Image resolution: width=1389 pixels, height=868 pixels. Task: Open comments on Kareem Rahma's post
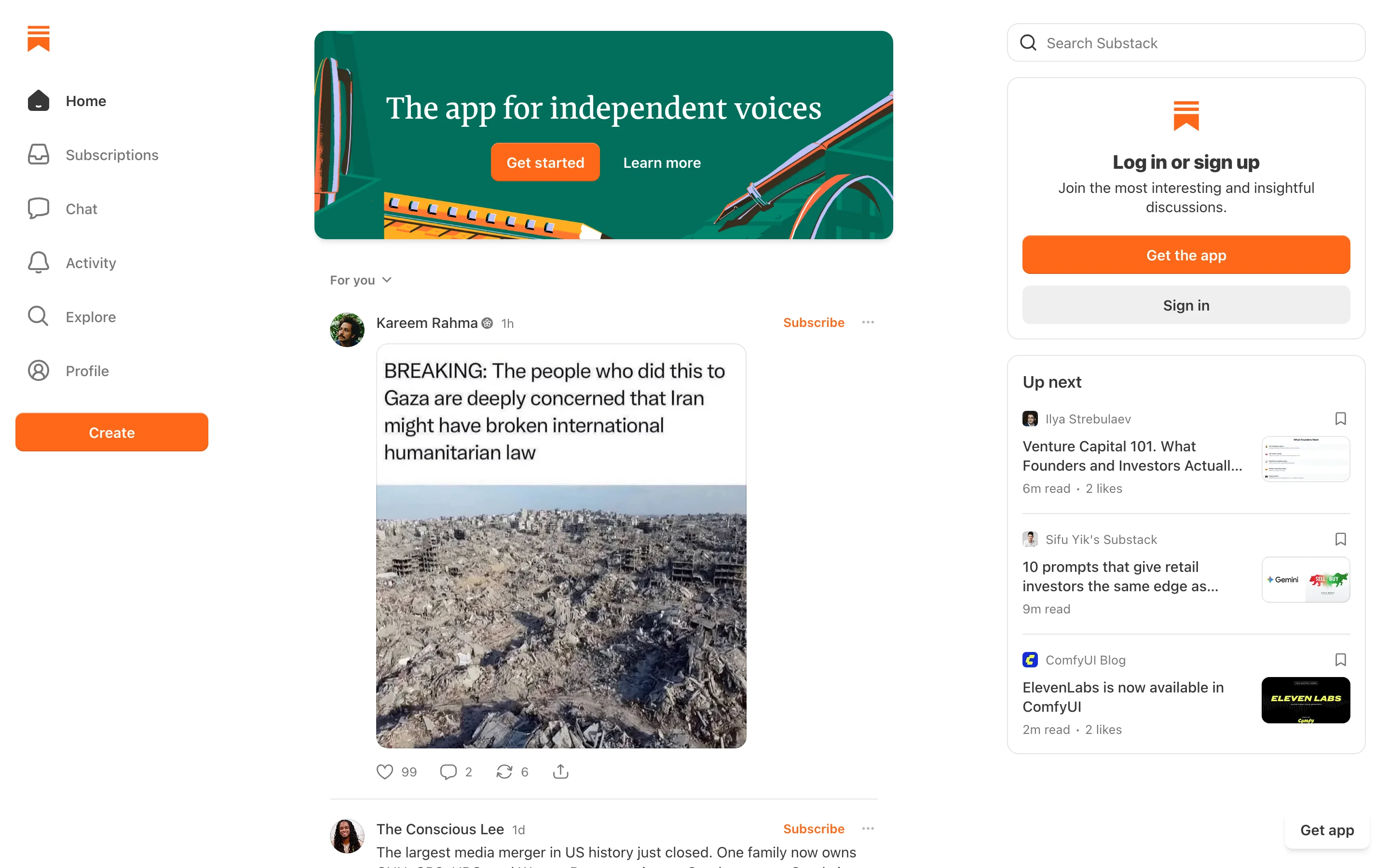tap(448, 772)
